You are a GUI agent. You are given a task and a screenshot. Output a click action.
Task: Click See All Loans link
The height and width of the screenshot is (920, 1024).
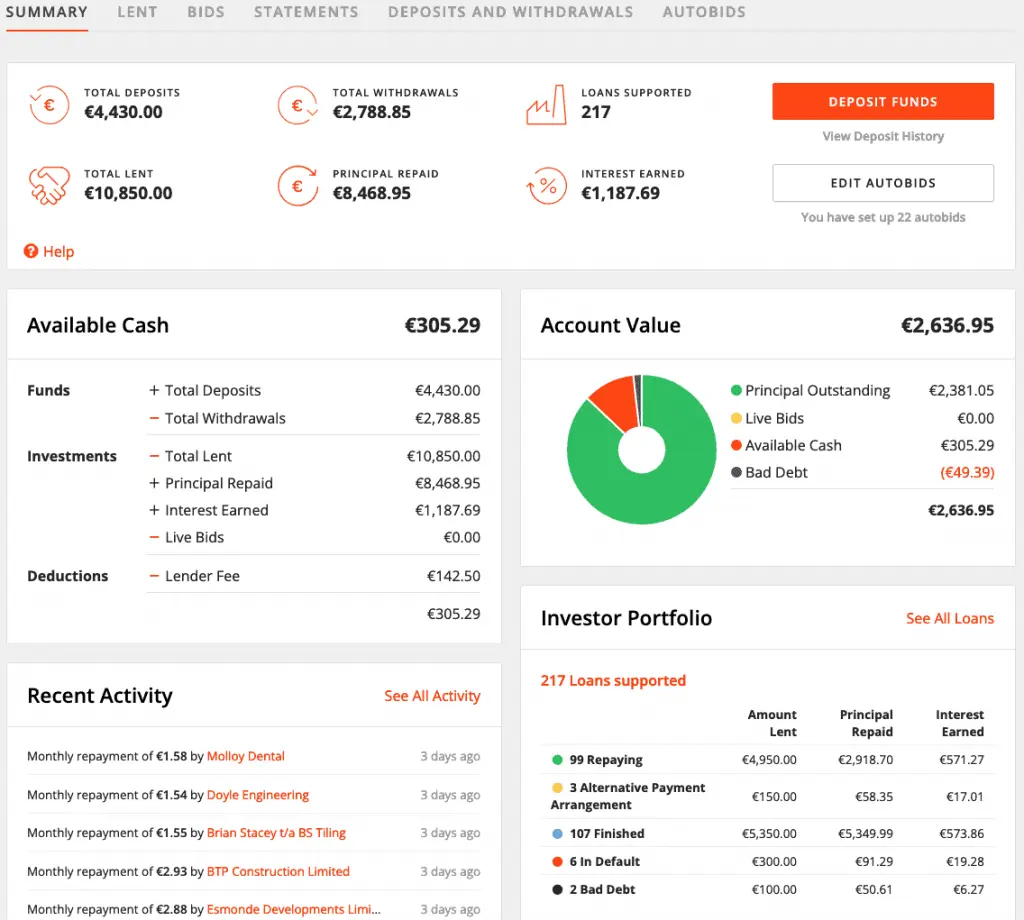[x=950, y=618]
